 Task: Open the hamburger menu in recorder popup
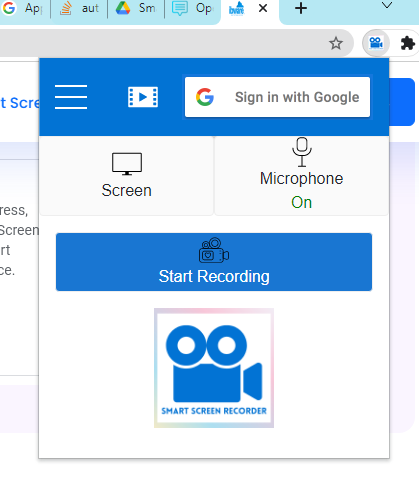[71, 97]
